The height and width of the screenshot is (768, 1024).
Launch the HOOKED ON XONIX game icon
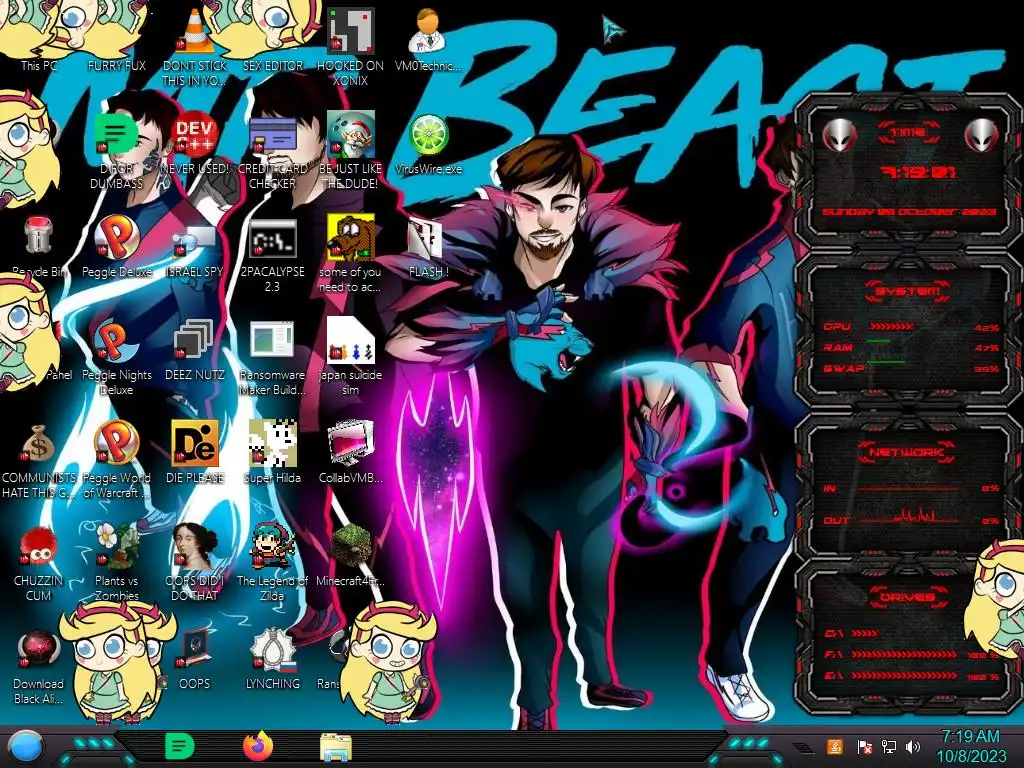350,31
